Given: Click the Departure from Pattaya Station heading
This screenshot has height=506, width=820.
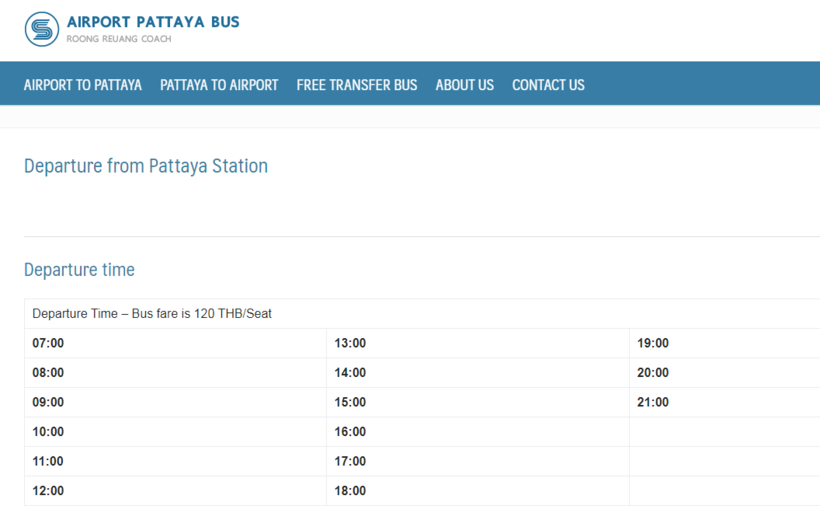Looking at the screenshot, I should (x=146, y=166).
